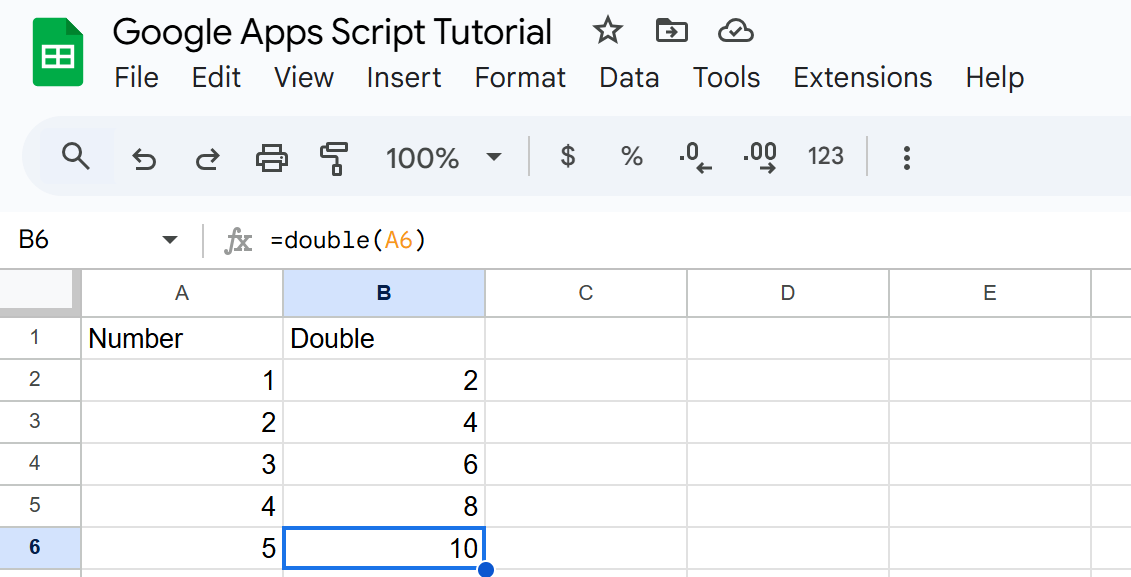Undo the last action
The width and height of the screenshot is (1131, 577).
click(x=144, y=157)
